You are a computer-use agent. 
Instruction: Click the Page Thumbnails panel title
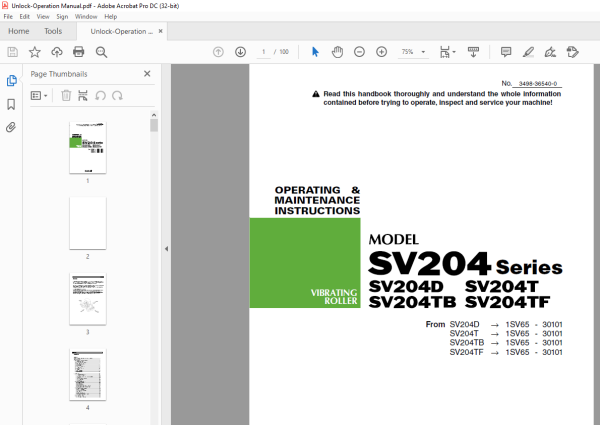pos(59,74)
